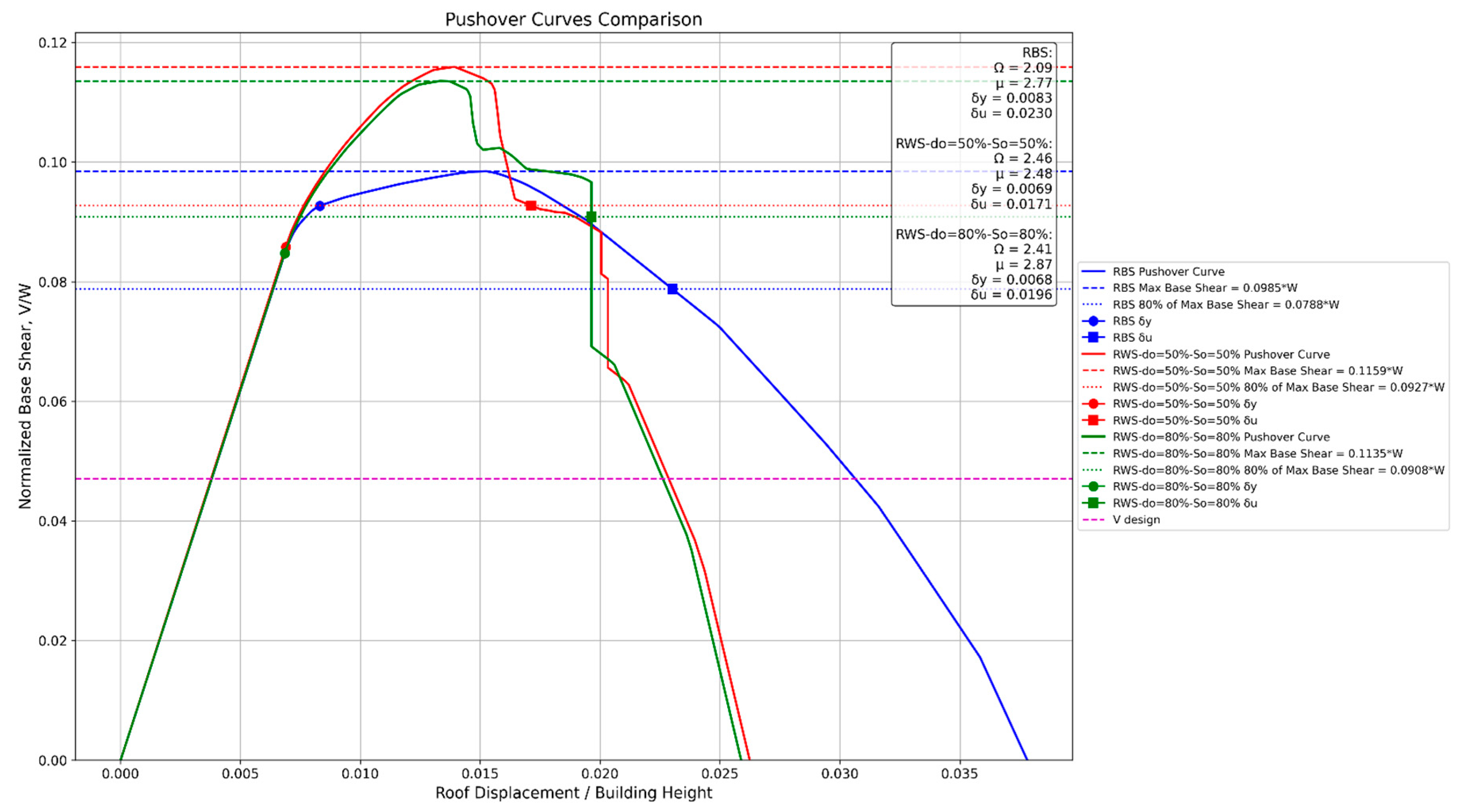
Task: Click the blue RBS δu square marker on curve
Action: coord(672,289)
